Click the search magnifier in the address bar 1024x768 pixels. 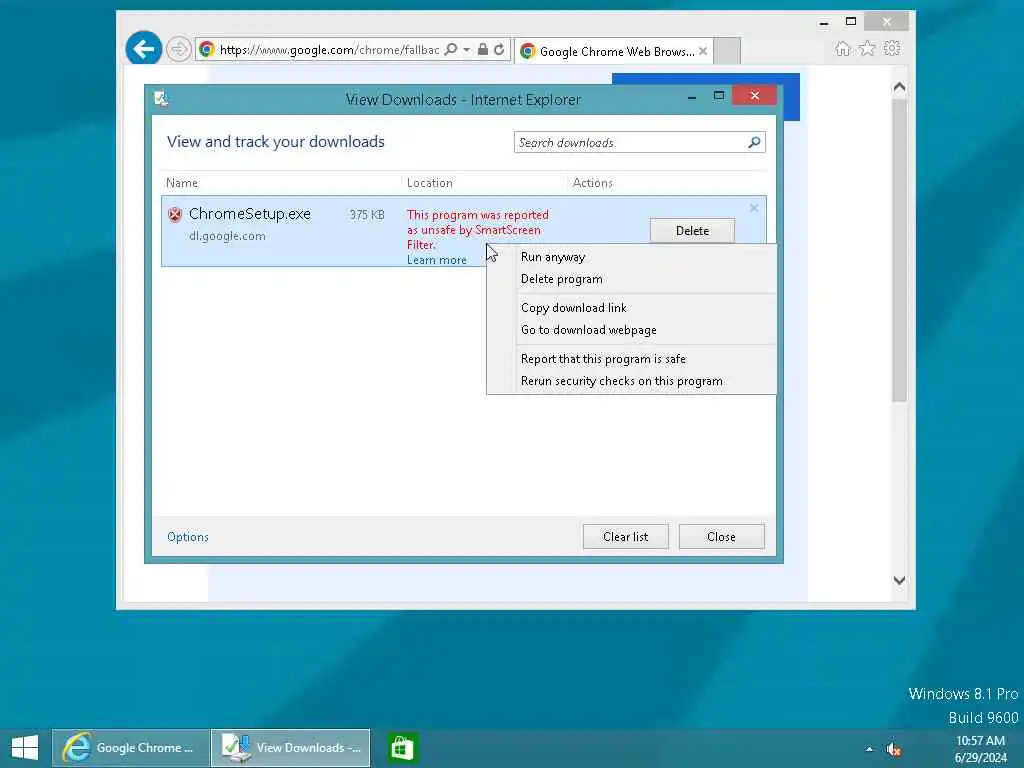pos(451,50)
